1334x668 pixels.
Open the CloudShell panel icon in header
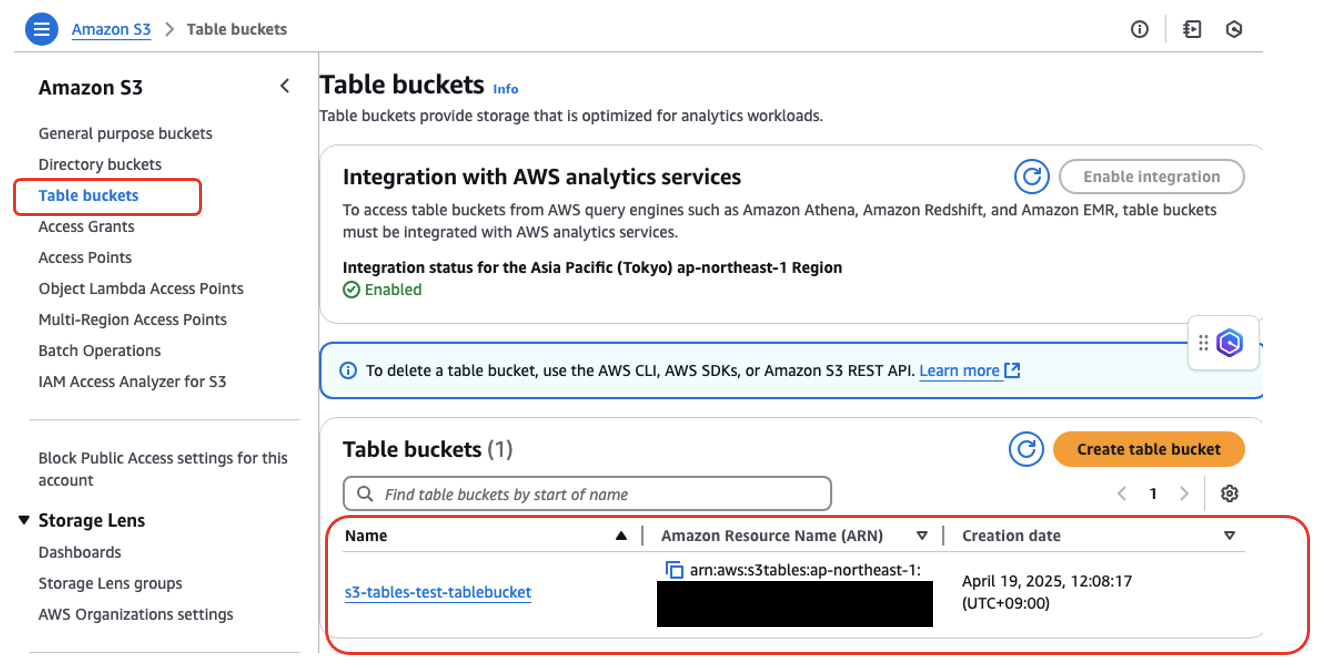pos(1191,29)
